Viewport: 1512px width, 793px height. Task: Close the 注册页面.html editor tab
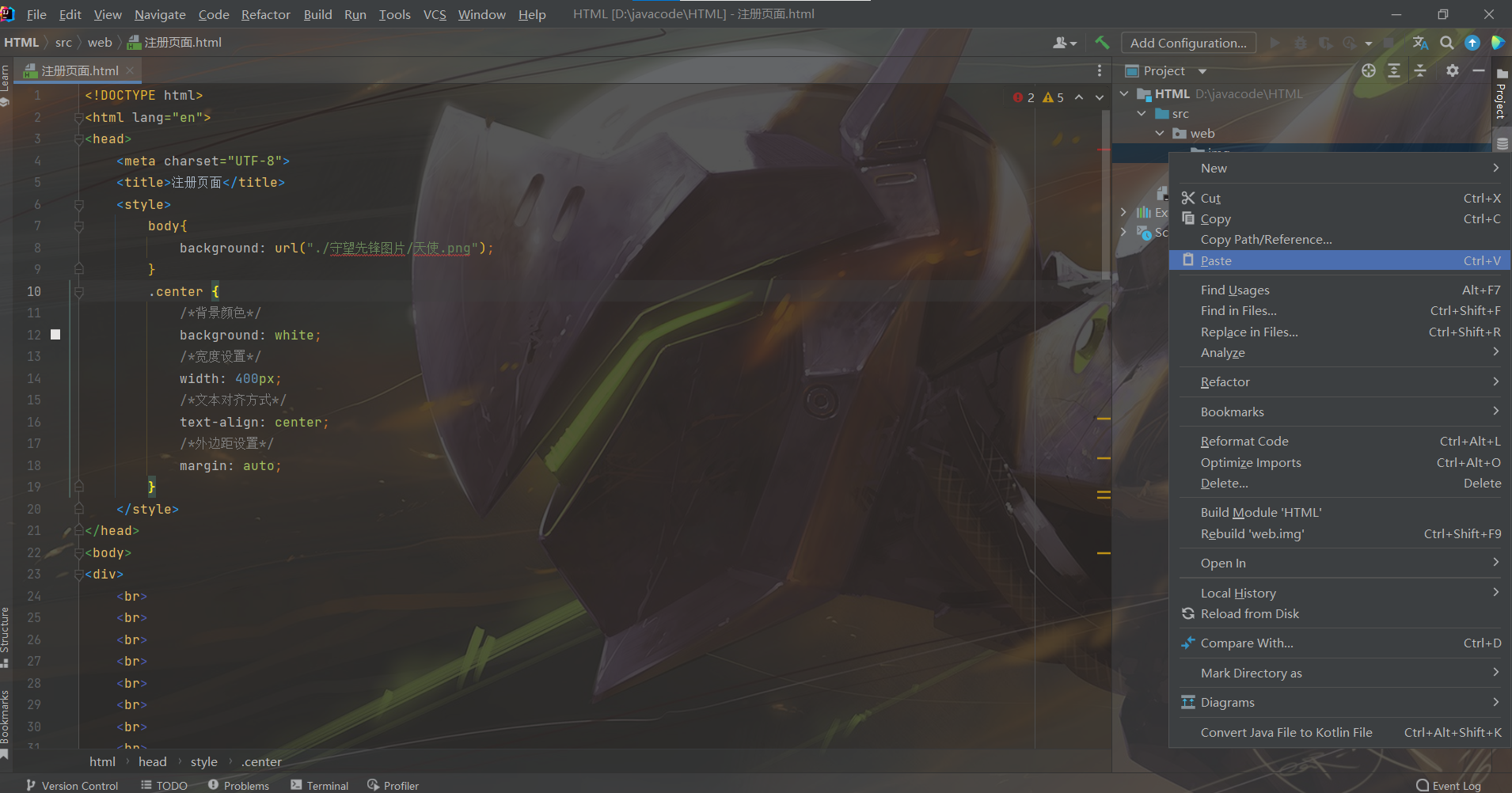click(x=130, y=70)
